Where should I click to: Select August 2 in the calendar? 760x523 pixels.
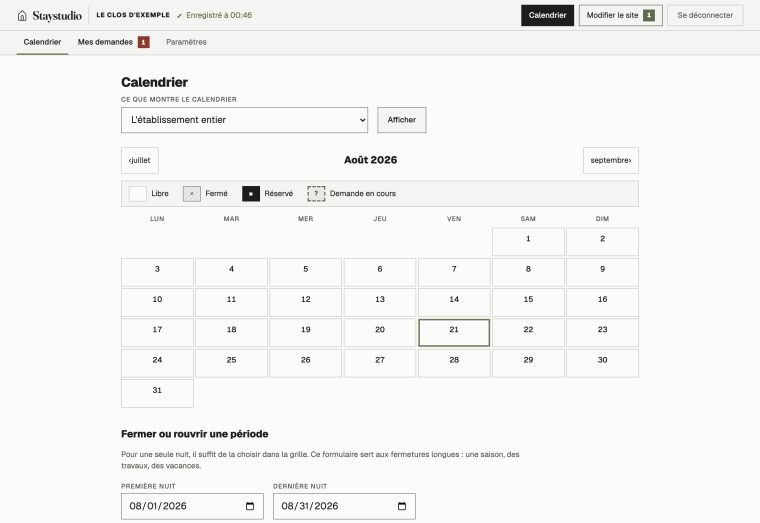602,241
